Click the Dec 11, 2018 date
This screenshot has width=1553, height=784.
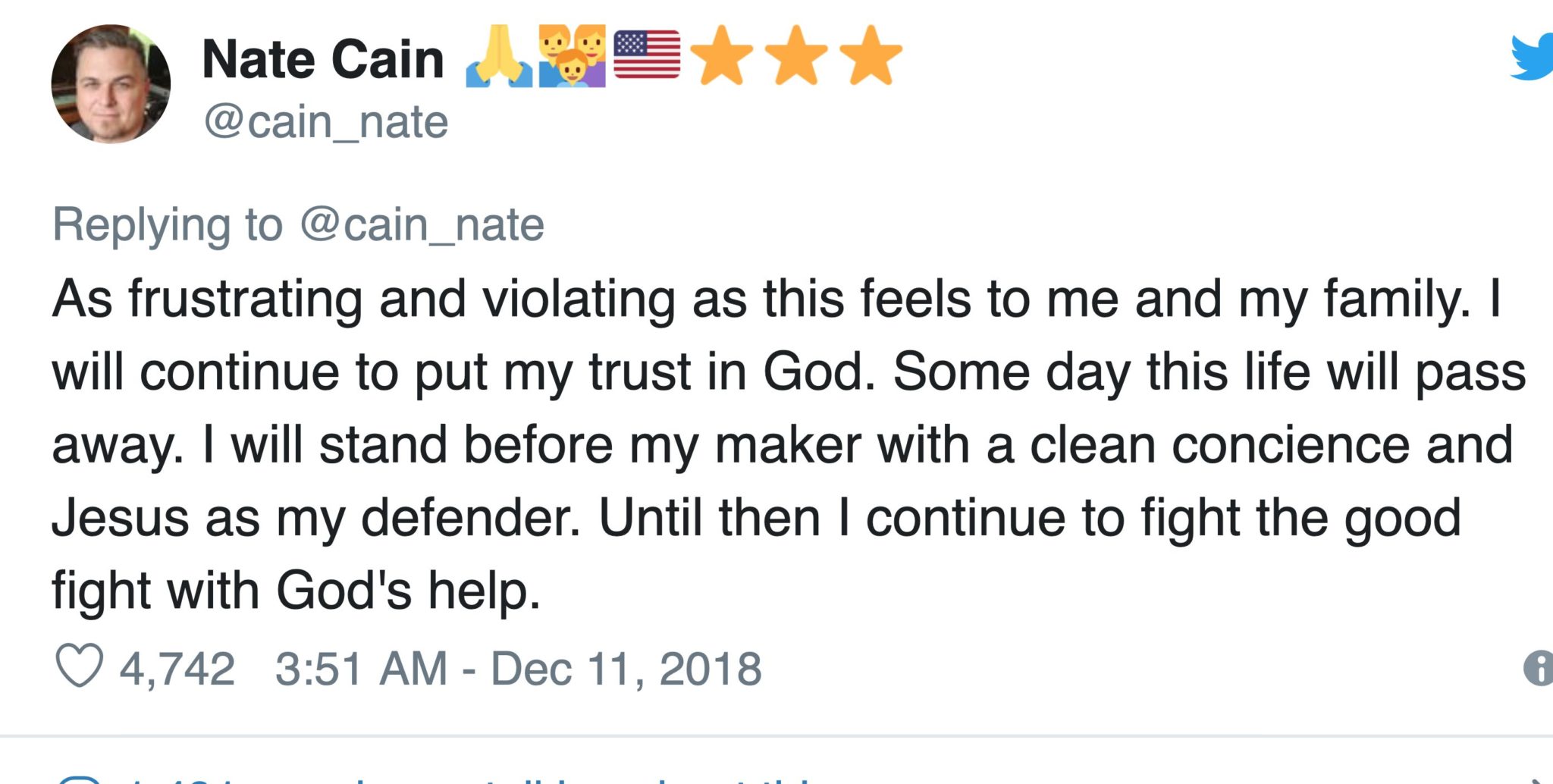coord(626,669)
